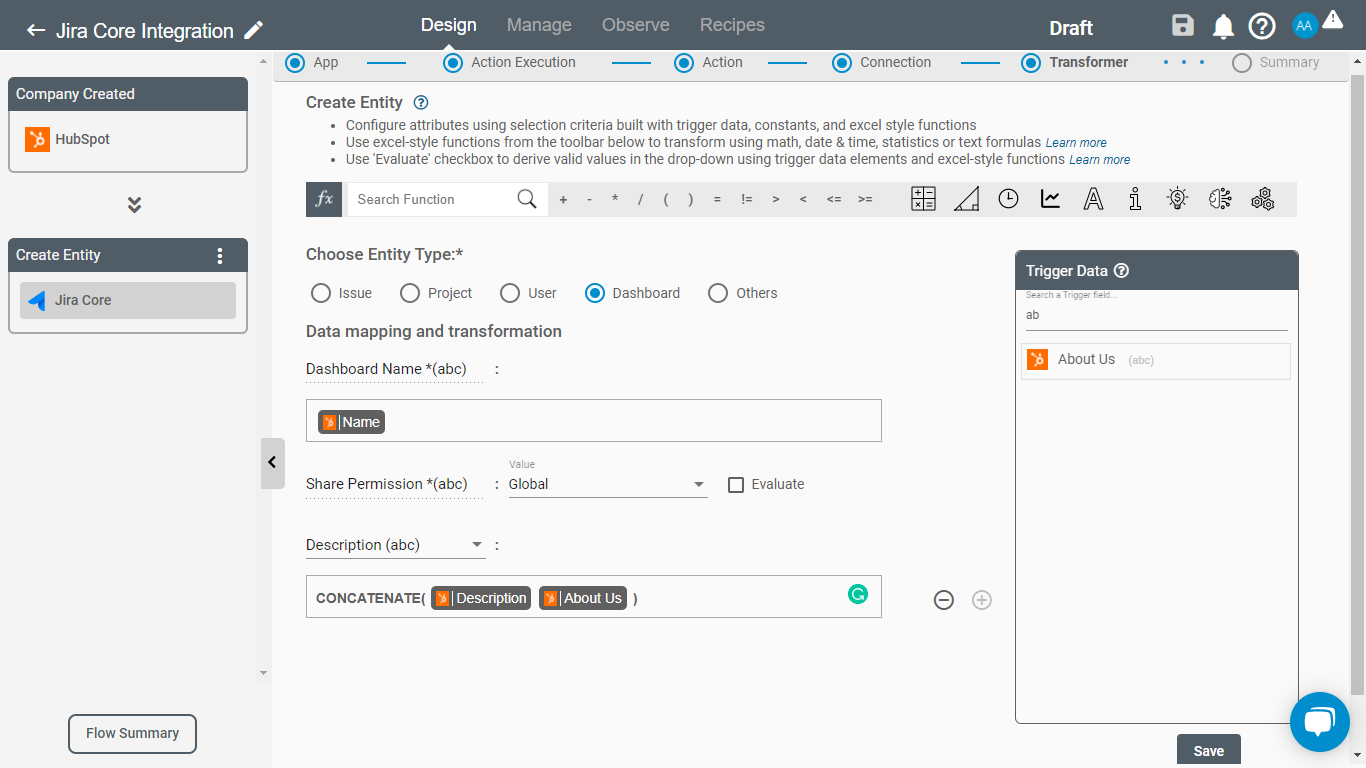Select About Us trigger field result
1366x768 pixels.
(1156, 360)
